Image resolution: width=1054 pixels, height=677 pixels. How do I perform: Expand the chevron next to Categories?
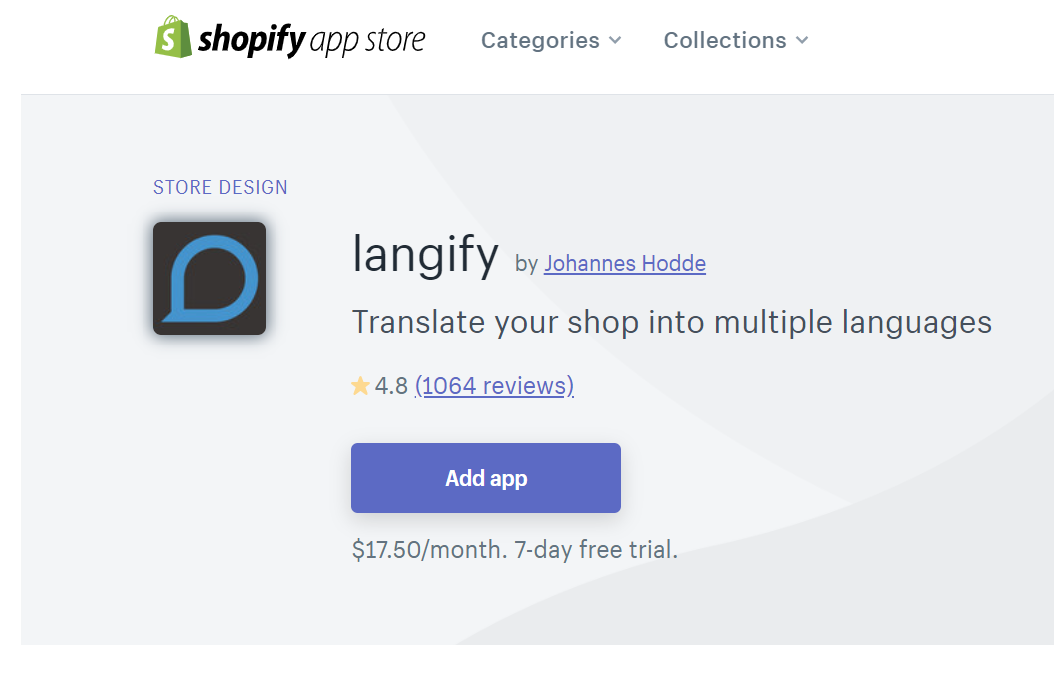(x=615, y=40)
